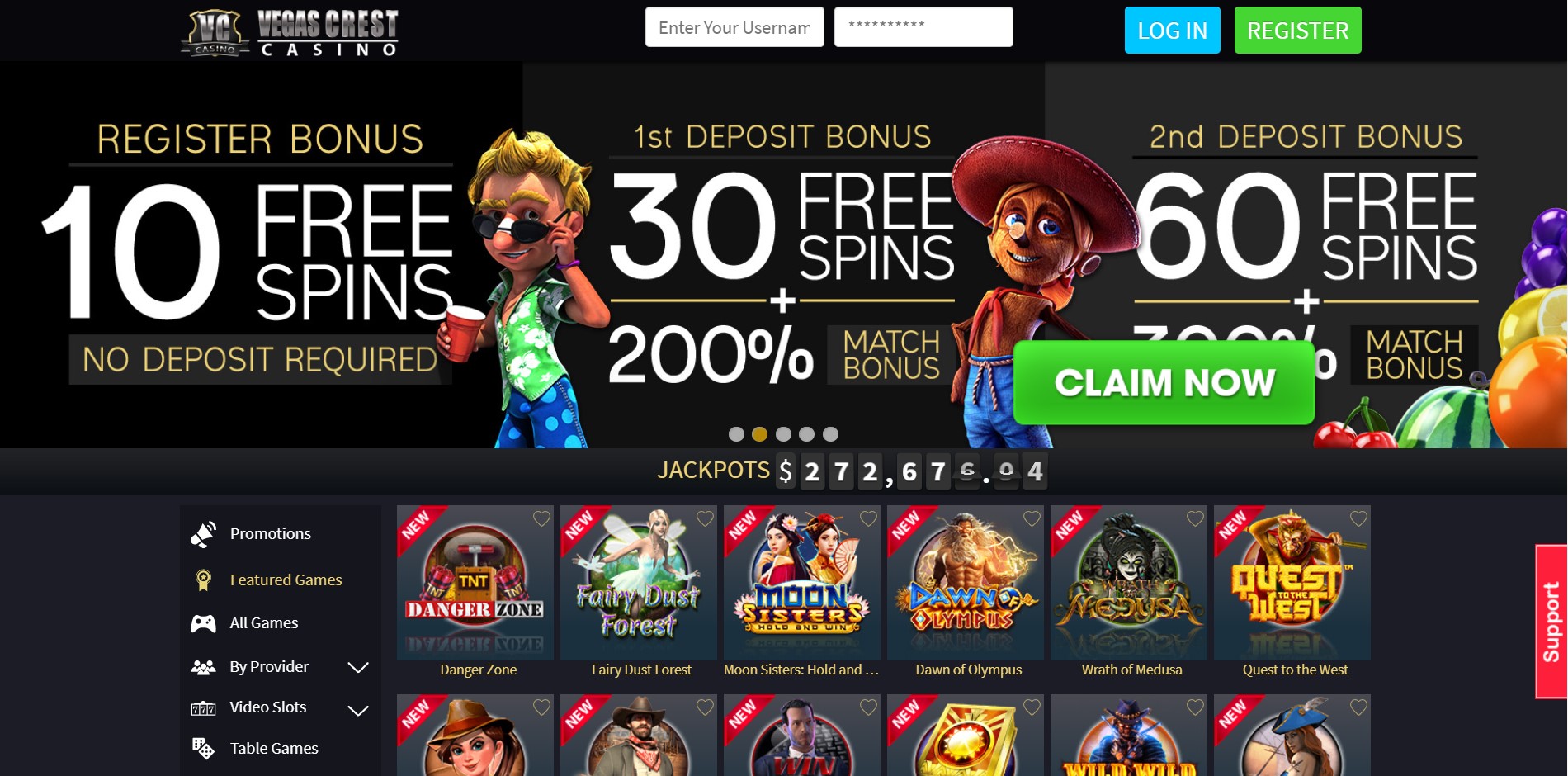Image resolution: width=1568 pixels, height=776 pixels.
Task: Toggle favorite heart on Fairy Dust Forest
Action: pos(705,518)
